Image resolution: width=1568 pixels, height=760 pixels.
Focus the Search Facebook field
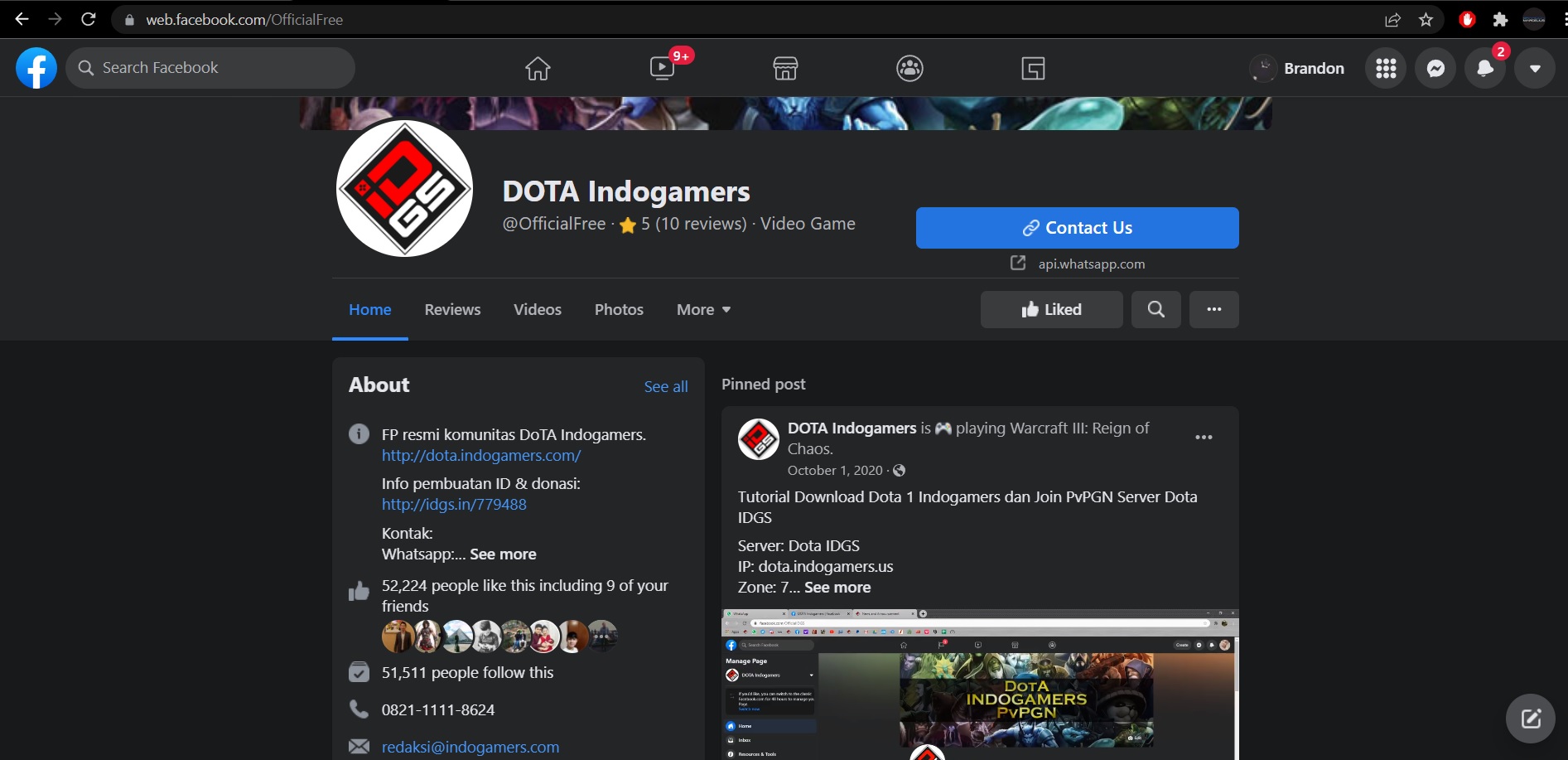click(210, 68)
